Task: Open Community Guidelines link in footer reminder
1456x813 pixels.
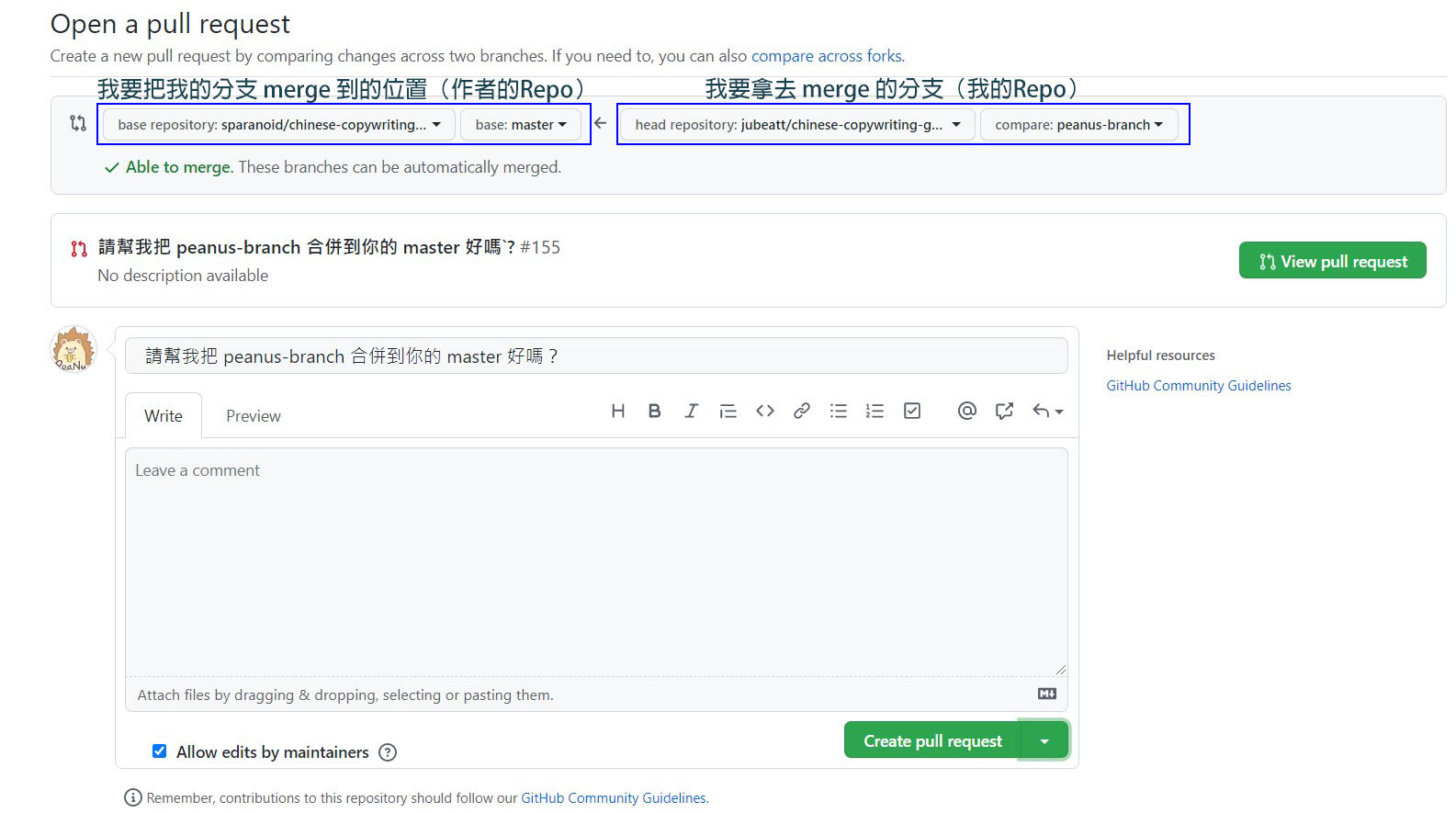Action: click(x=614, y=798)
